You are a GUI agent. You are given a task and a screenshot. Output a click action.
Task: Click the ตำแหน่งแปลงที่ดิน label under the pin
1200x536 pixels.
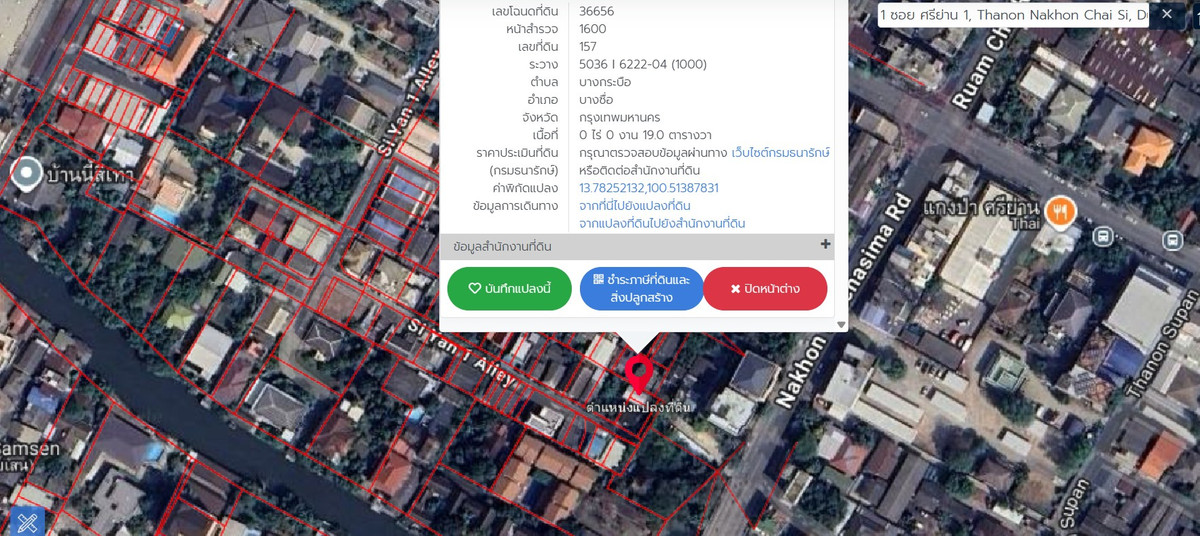tap(639, 408)
